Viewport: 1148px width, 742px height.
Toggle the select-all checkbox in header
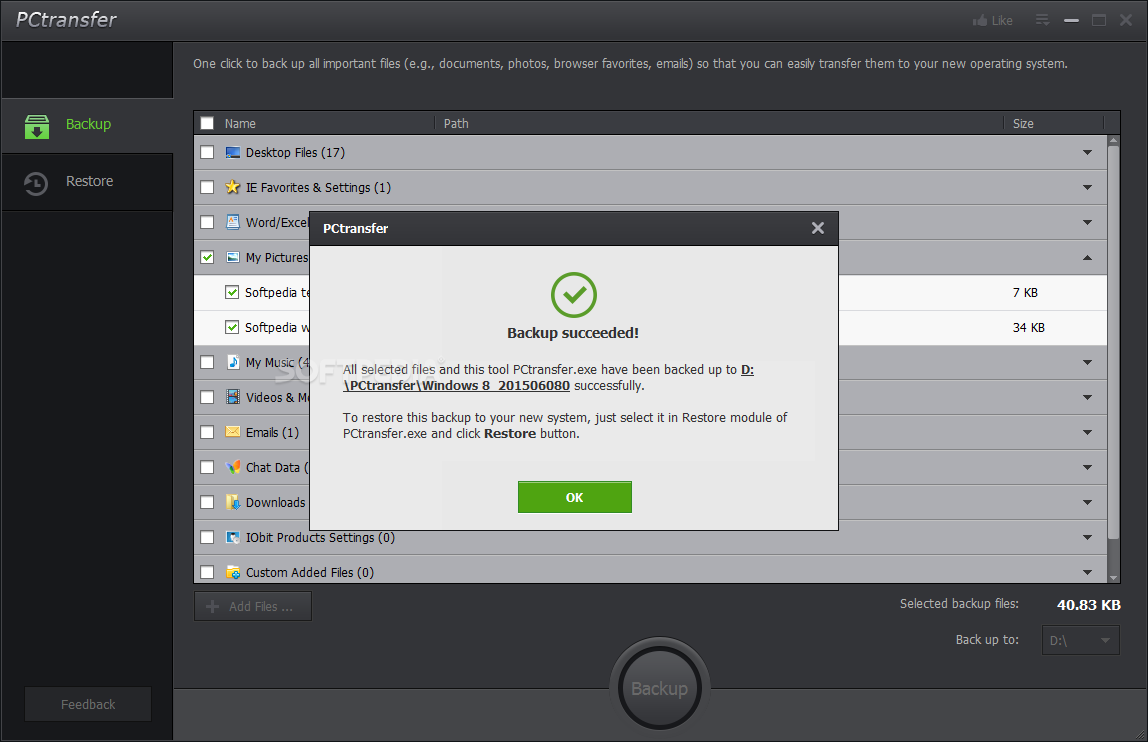(207, 123)
